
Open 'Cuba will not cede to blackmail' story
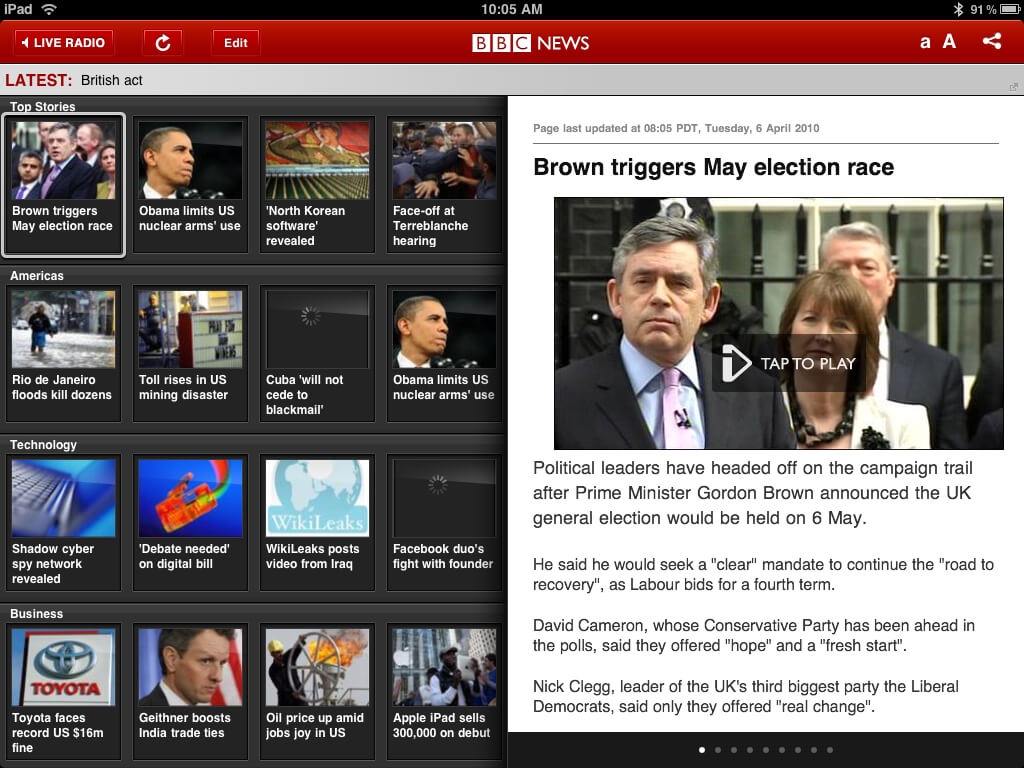[317, 353]
